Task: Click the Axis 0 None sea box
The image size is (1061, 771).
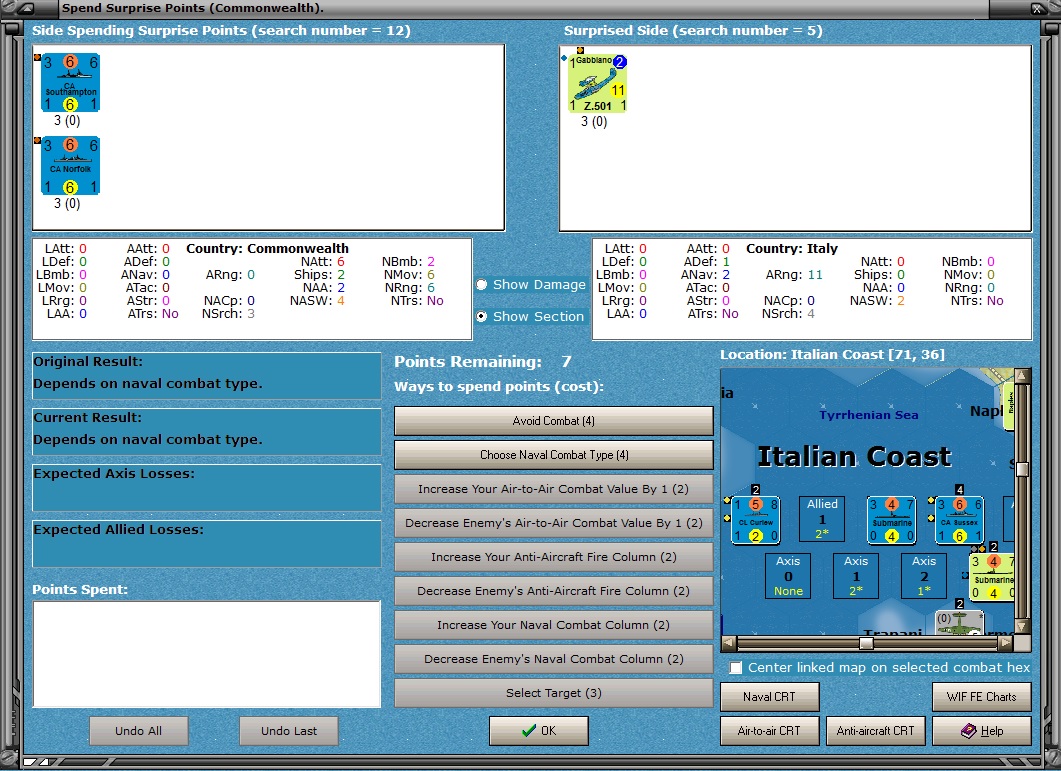Action: (x=788, y=576)
